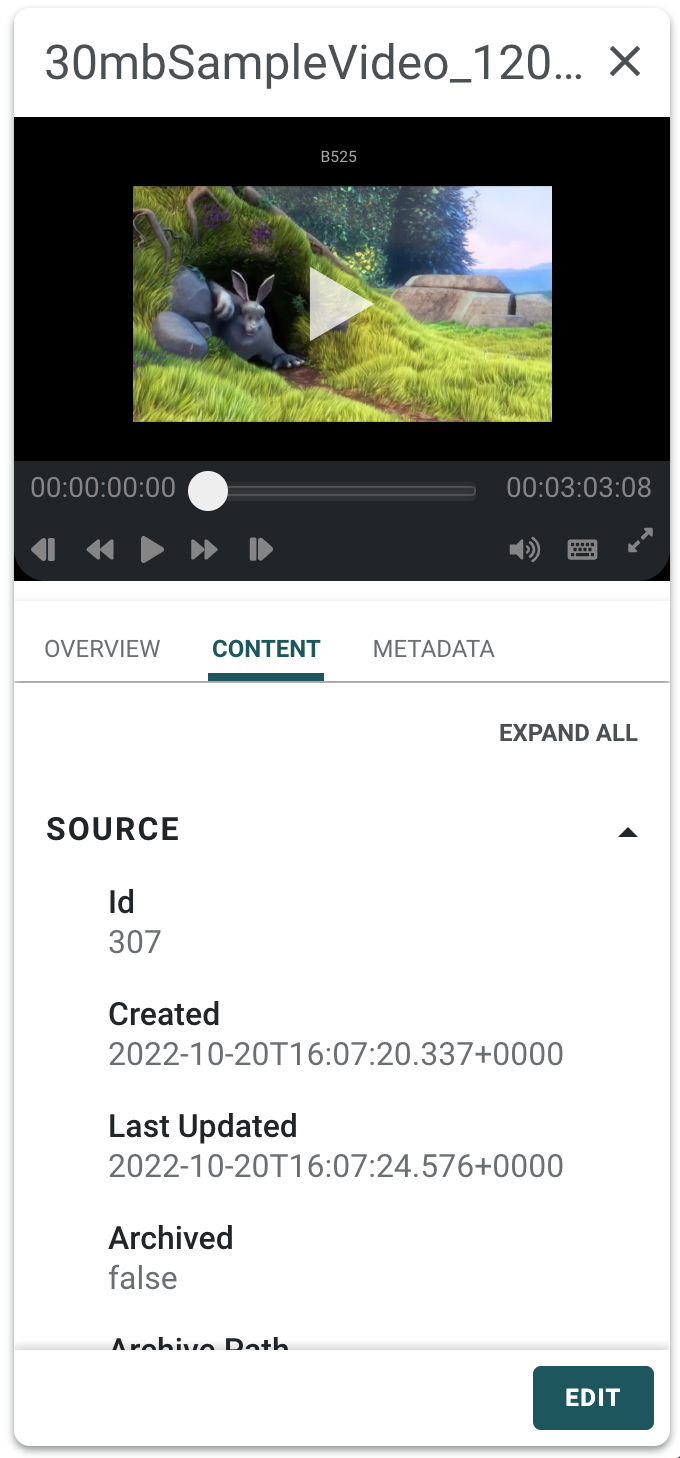Switch to the Overview tab
The height and width of the screenshot is (1458, 680).
[102, 649]
